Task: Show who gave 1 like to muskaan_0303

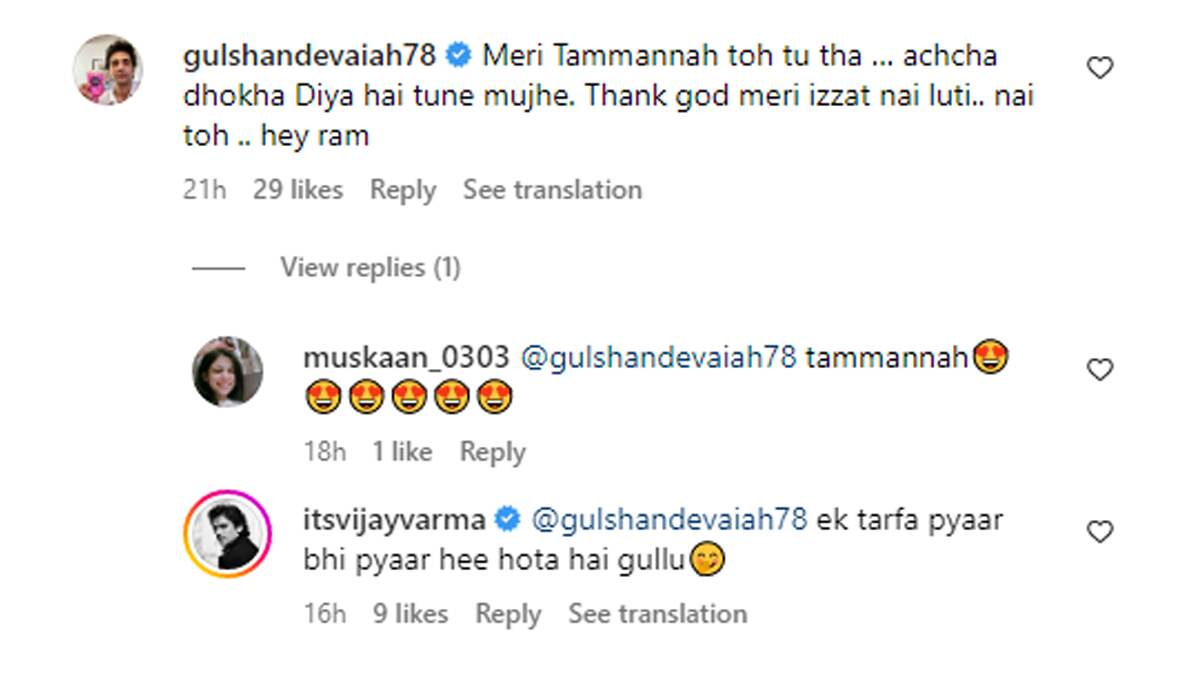Action: point(402,452)
